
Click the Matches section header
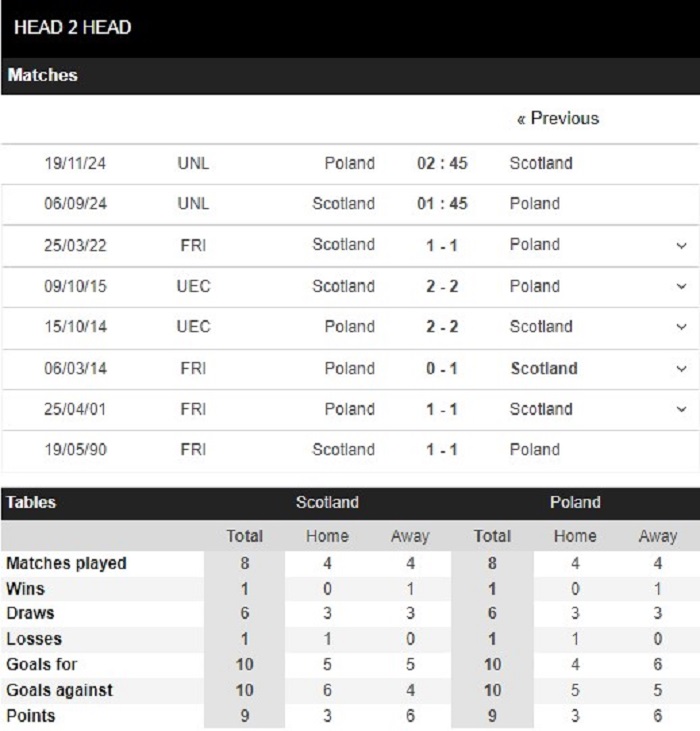[42, 76]
